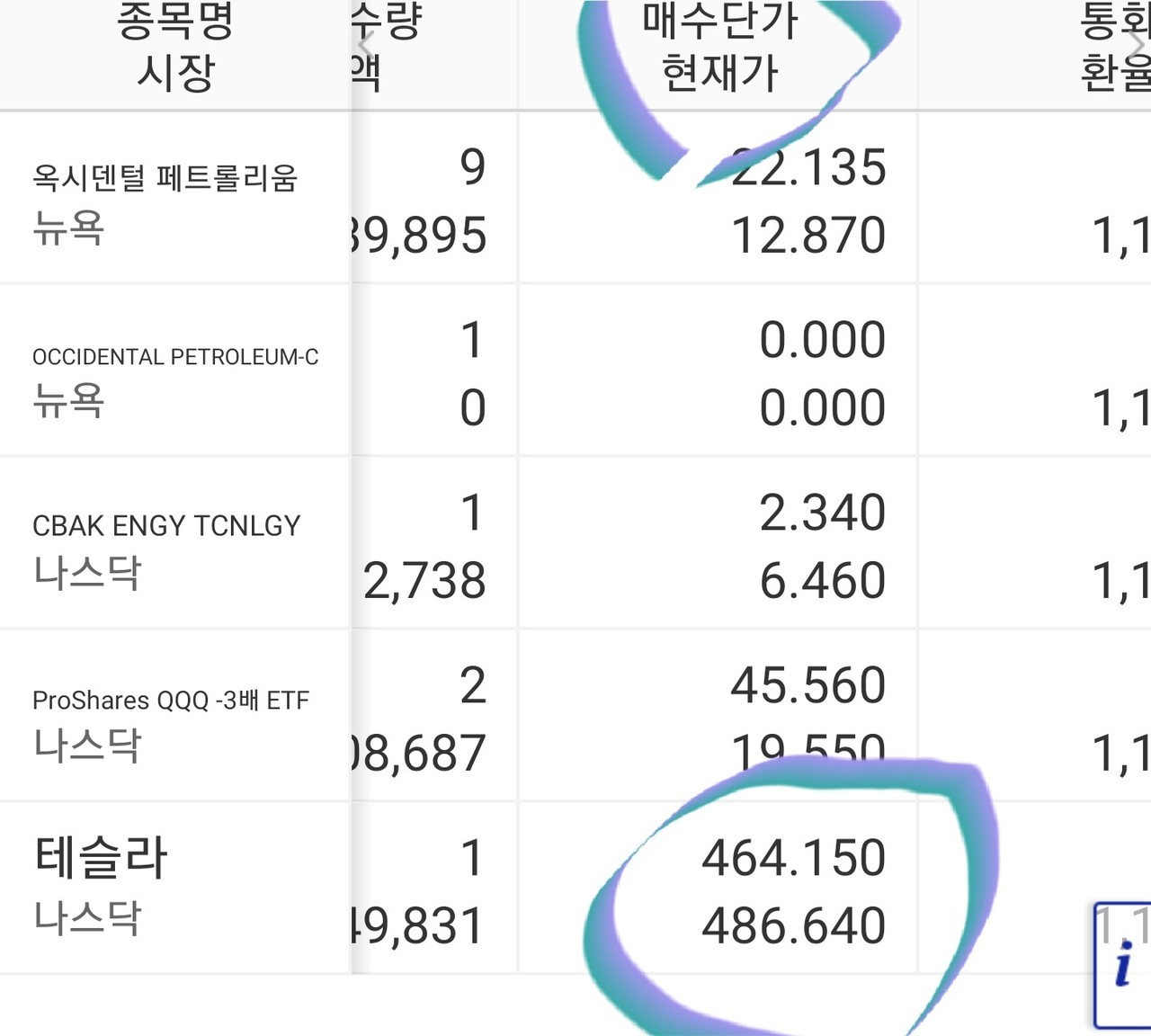1151x1036 pixels.
Task: Open the 테슬라 holding row
Action: (x=103, y=859)
